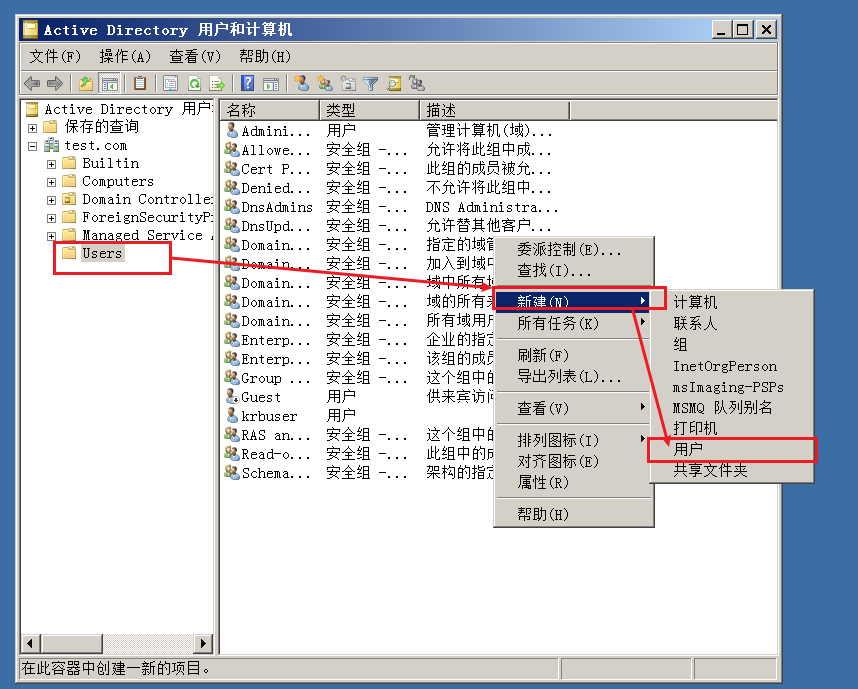Screen dimensions: 858x689
Task: Expand the ForeignSecurityPrincipals node
Action: [51, 218]
